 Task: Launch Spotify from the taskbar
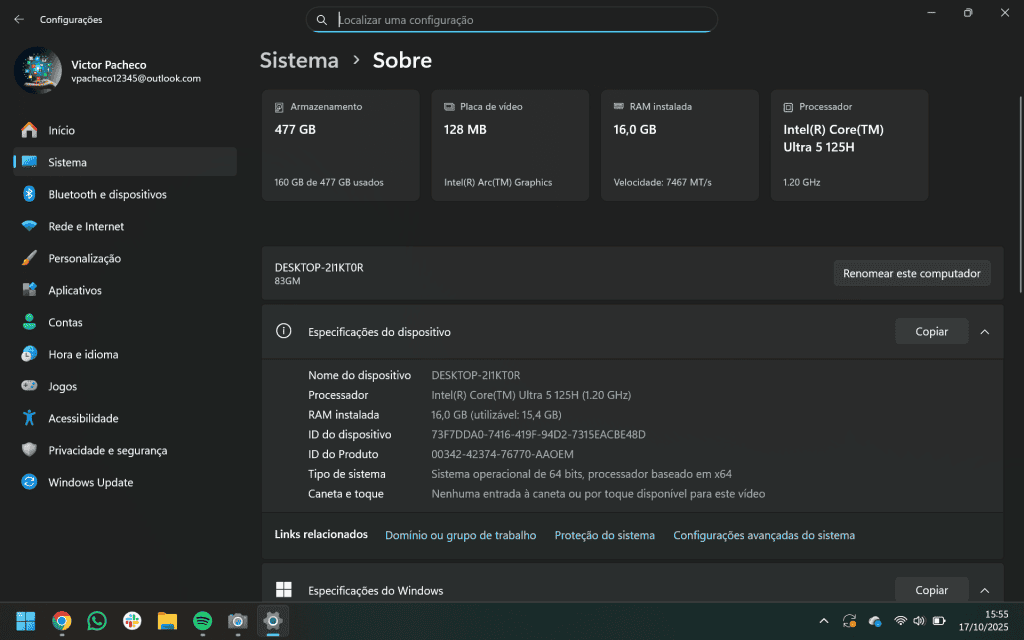(201, 620)
